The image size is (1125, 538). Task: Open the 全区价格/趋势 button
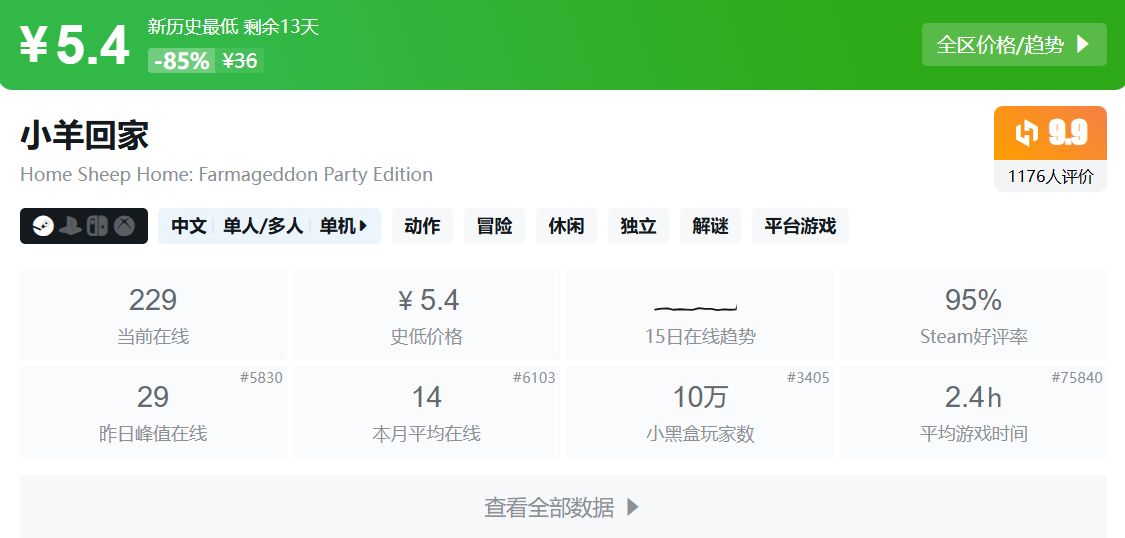click(x=1014, y=44)
